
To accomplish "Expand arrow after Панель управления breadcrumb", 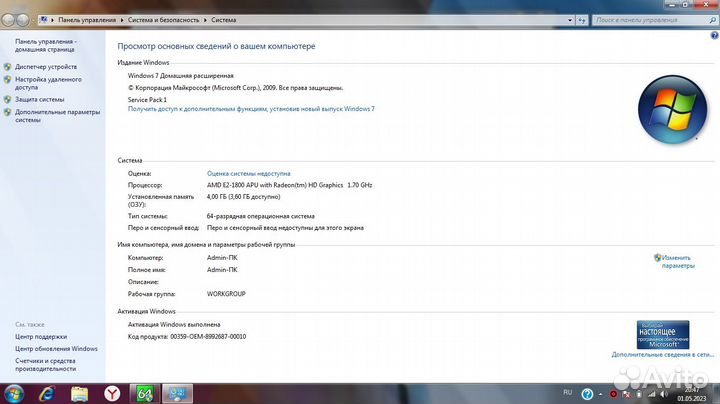I will [x=122, y=20].
